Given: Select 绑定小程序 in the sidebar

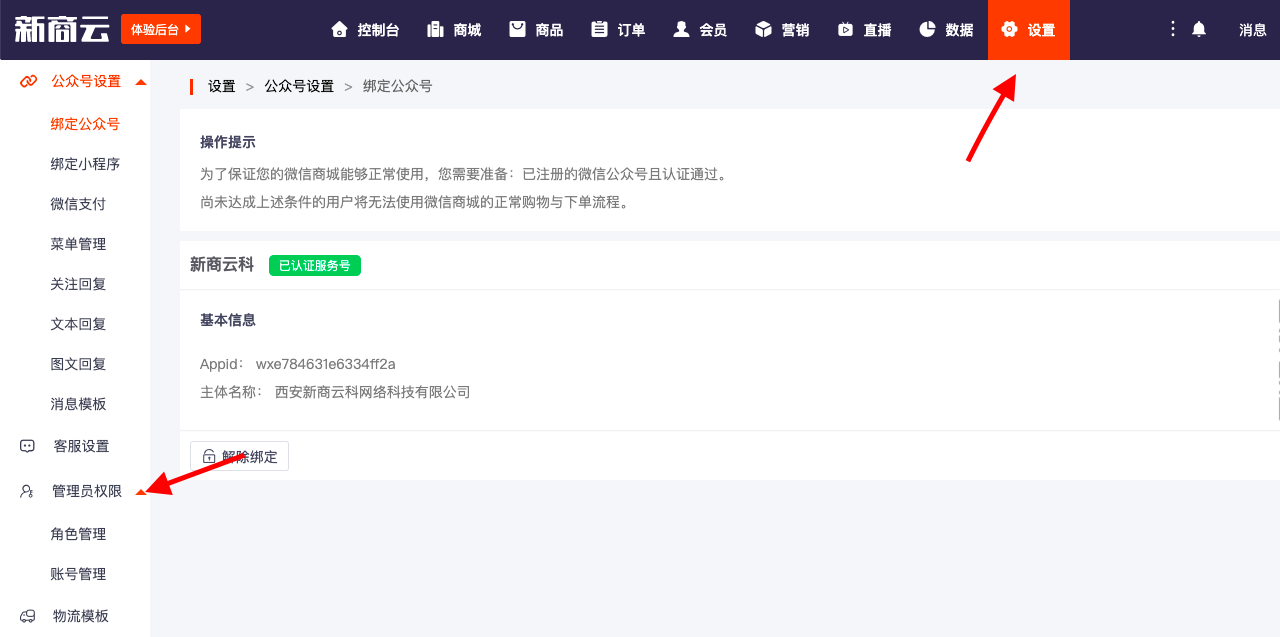Looking at the screenshot, I should point(85,164).
